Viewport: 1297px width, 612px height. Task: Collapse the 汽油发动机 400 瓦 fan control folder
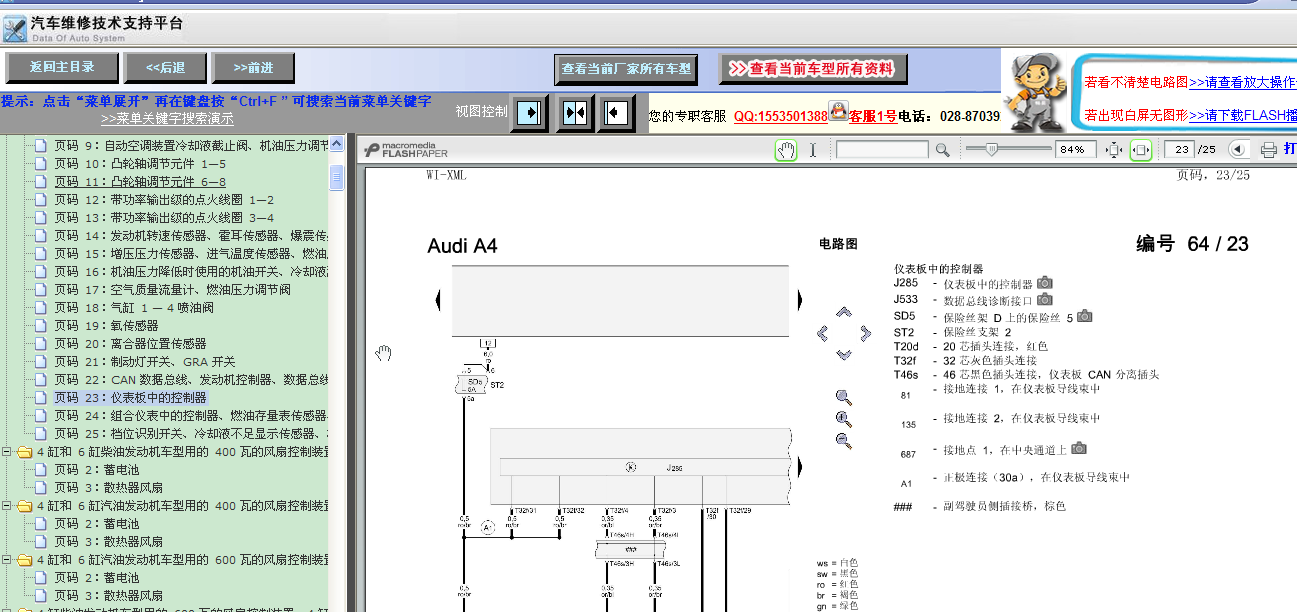8,506
